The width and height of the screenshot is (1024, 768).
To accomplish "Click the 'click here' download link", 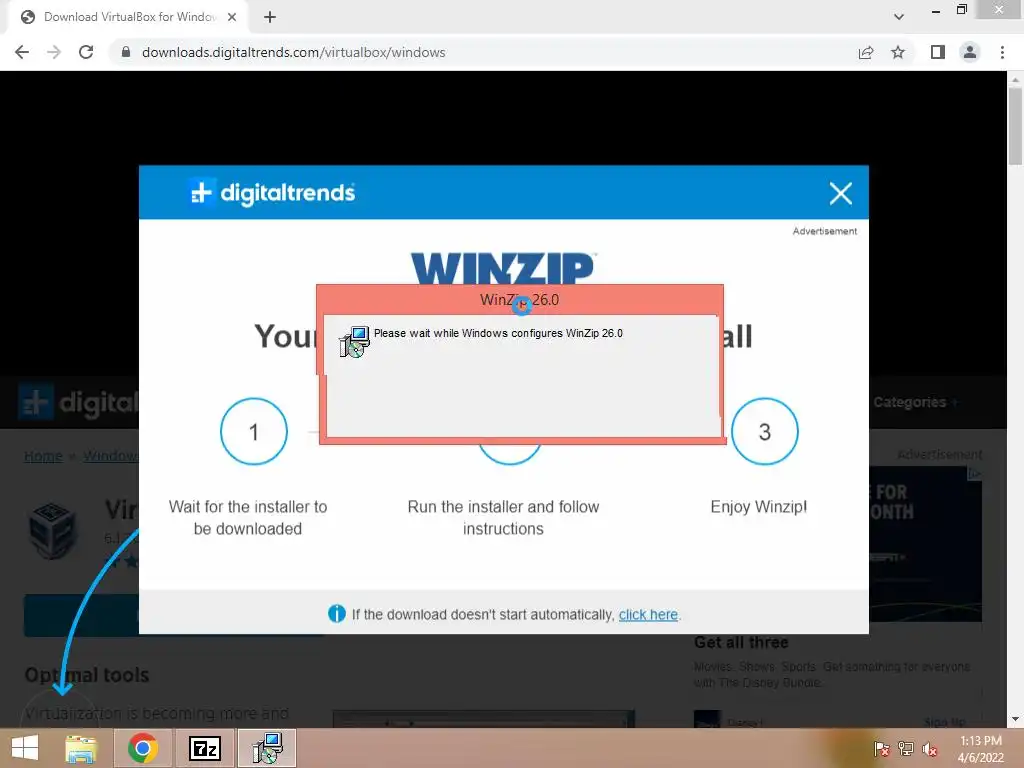I will 648,615.
